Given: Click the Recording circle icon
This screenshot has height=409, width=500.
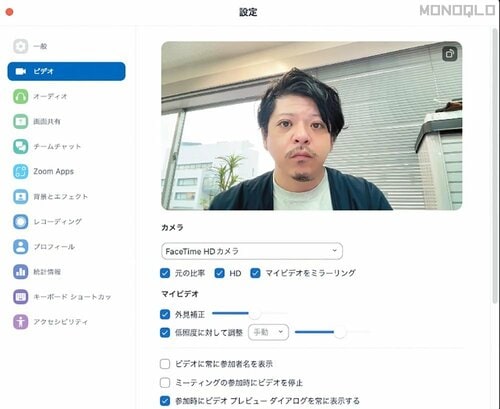Looking at the screenshot, I should (21, 221).
